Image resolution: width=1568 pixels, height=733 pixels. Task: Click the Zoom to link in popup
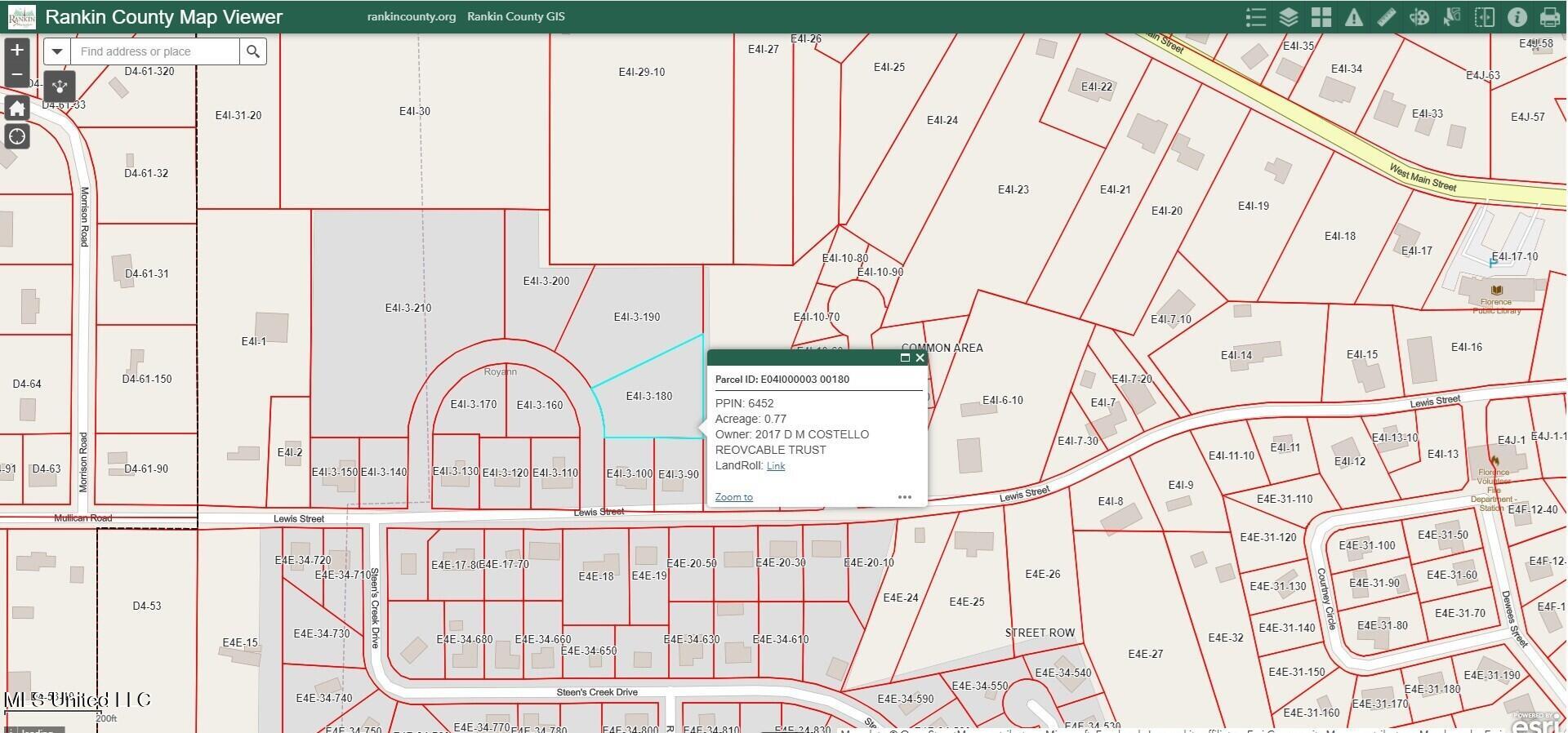(x=733, y=497)
